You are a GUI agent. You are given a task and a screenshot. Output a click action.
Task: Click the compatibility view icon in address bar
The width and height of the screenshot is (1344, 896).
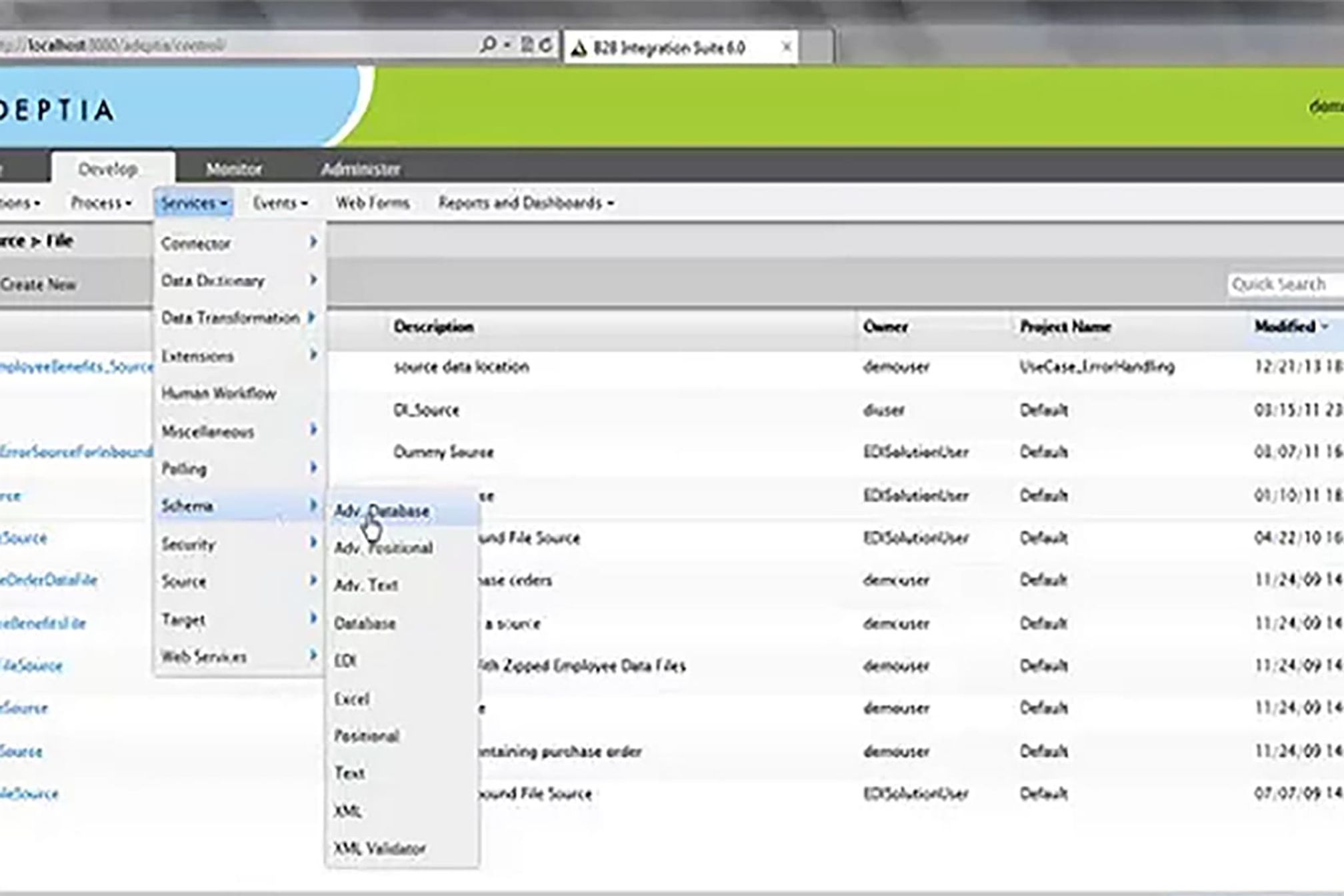[x=527, y=45]
